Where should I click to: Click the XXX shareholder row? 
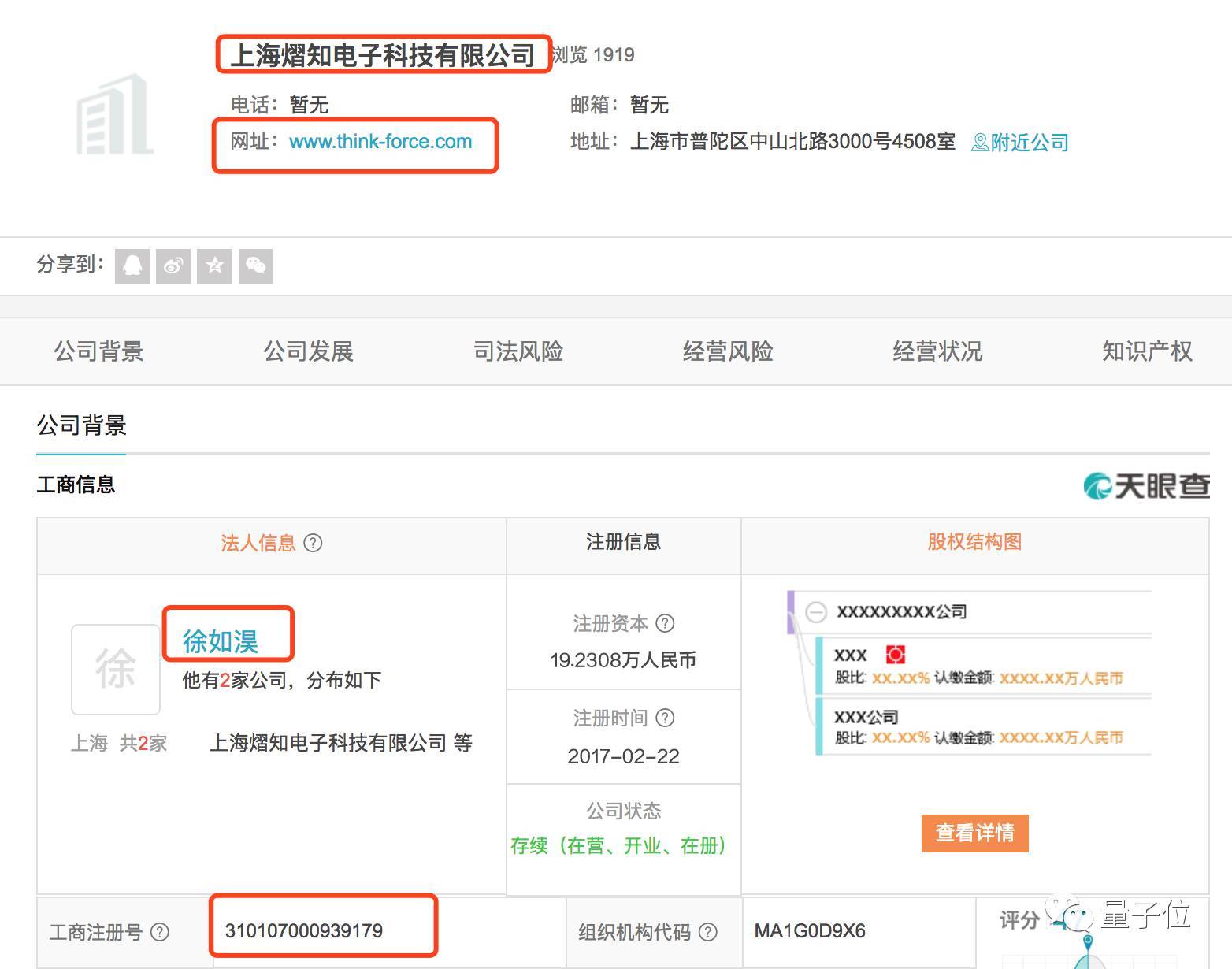coord(985,666)
